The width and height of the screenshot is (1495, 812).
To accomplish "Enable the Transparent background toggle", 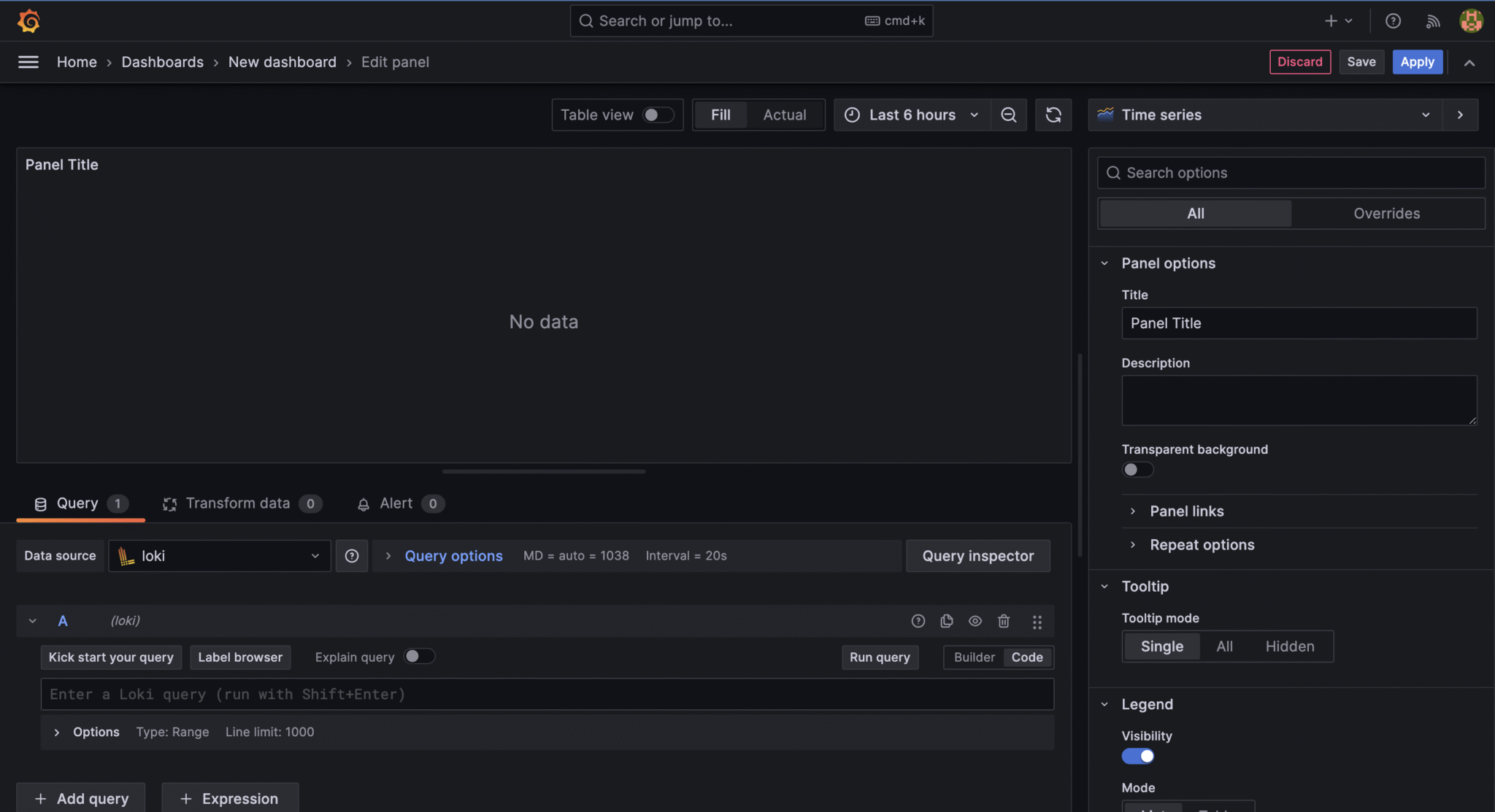I will (x=1137, y=469).
